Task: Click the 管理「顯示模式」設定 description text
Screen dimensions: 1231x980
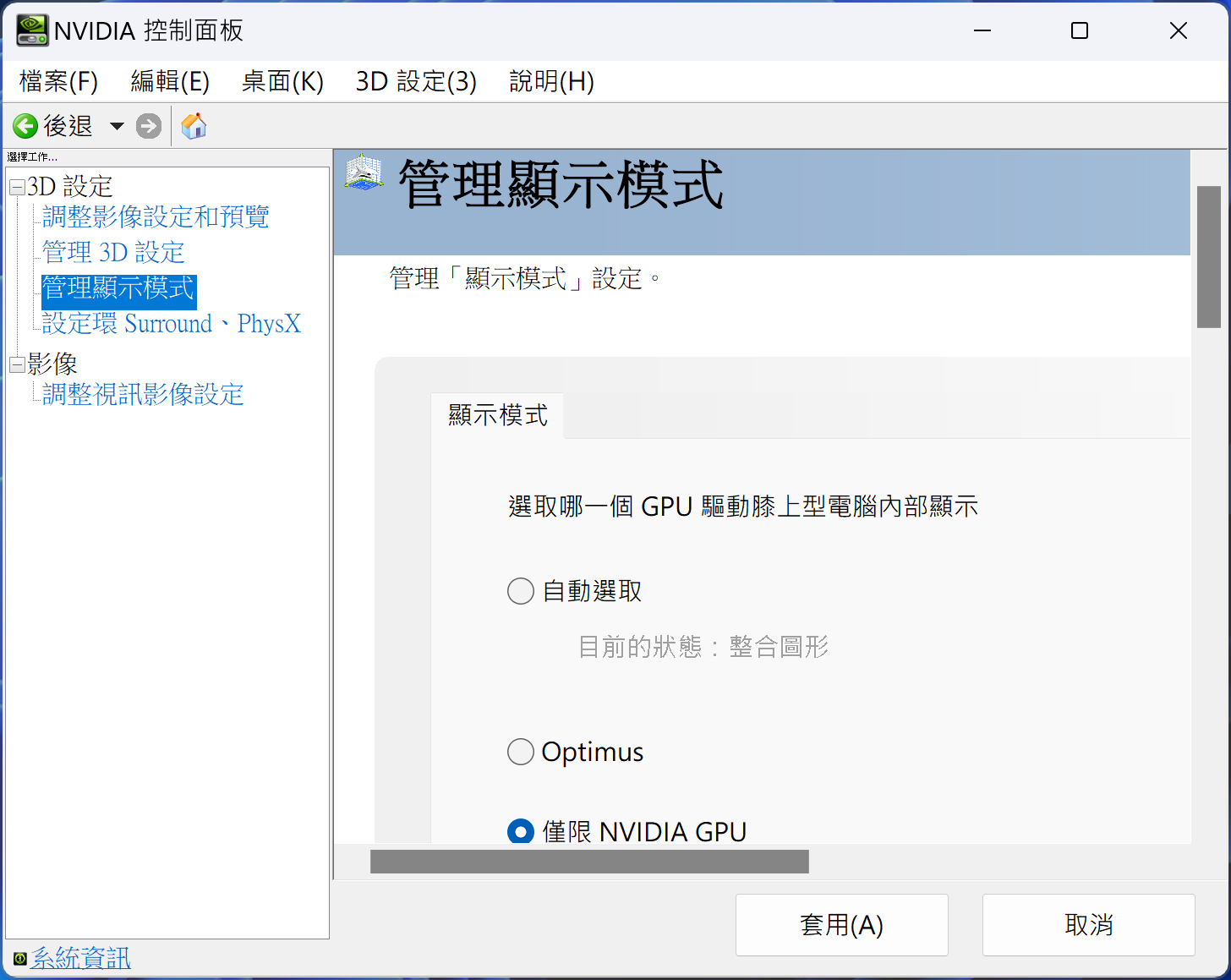Action: tap(524, 278)
